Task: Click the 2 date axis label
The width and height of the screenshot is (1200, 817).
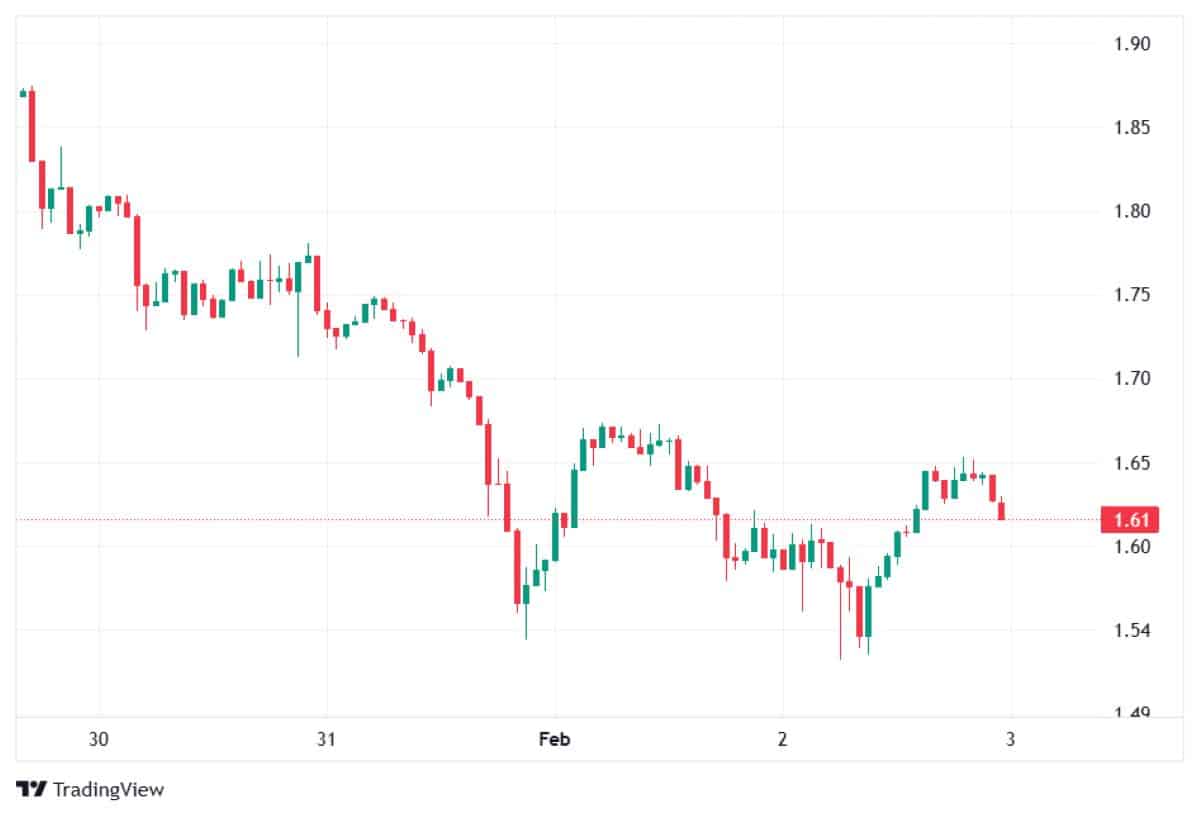Action: (x=783, y=740)
